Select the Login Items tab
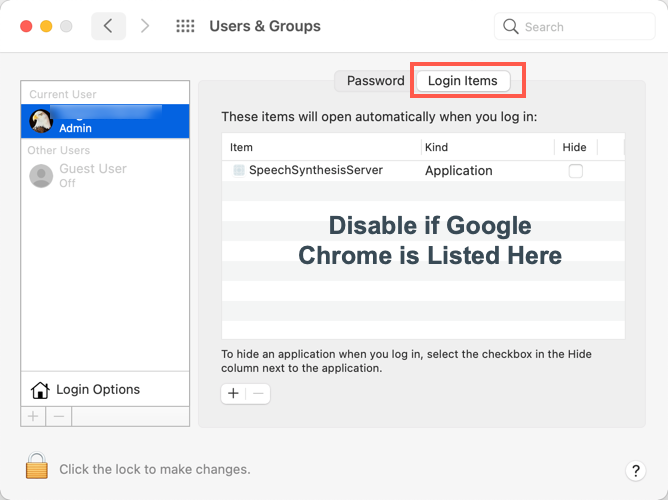The width and height of the screenshot is (668, 500). pyautogui.click(x=463, y=80)
